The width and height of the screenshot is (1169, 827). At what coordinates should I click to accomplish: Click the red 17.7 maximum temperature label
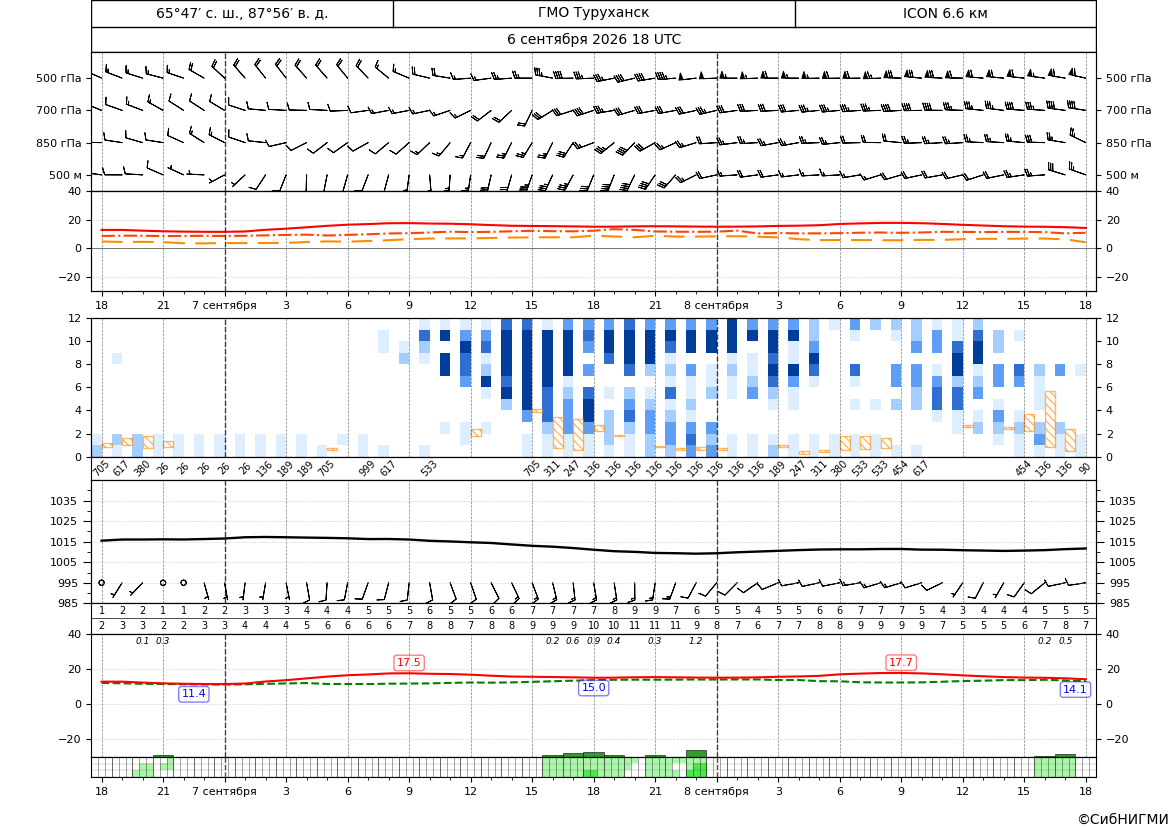pyautogui.click(x=901, y=662)
